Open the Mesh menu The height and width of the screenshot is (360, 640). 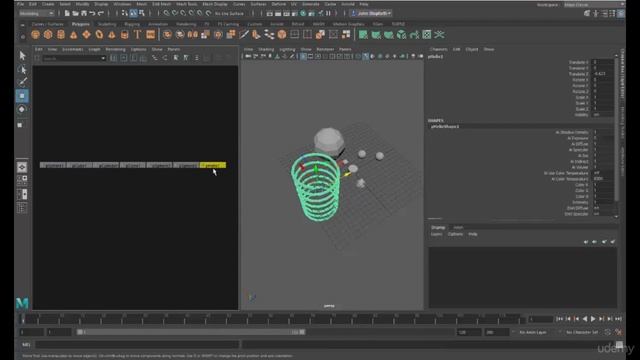(142, 4)
